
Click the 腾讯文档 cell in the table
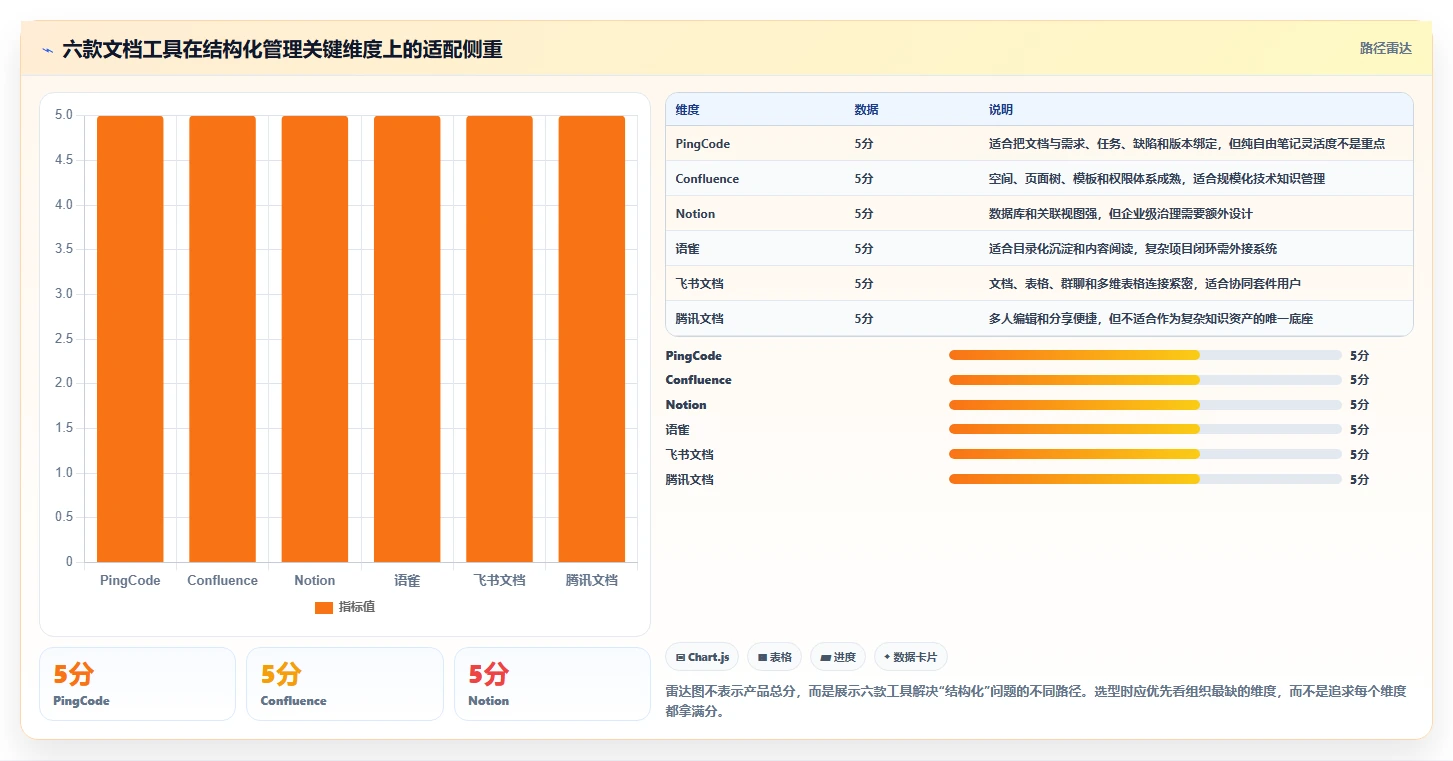point(699,319)
